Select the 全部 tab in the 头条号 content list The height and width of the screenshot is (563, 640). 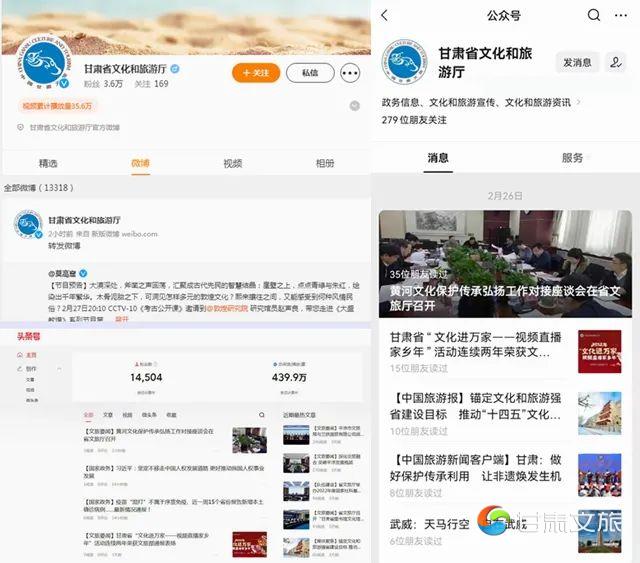point(89,415)
